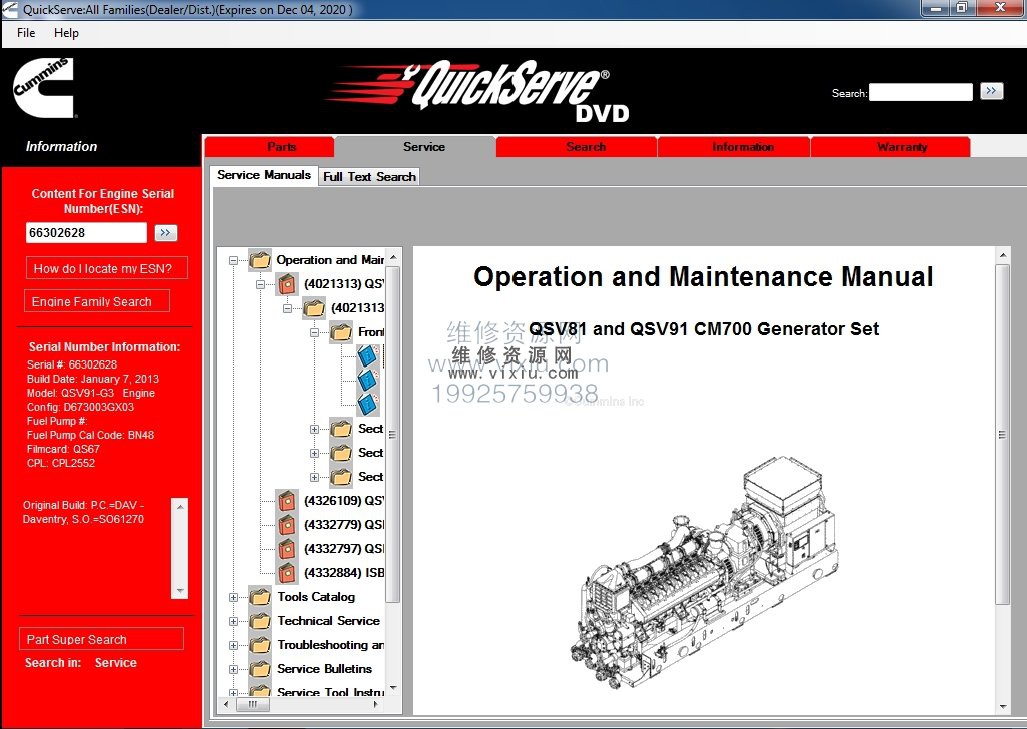The image size is (1027, 729).
Task: Open Engine Family Search
Action: (x=97, y=301)
